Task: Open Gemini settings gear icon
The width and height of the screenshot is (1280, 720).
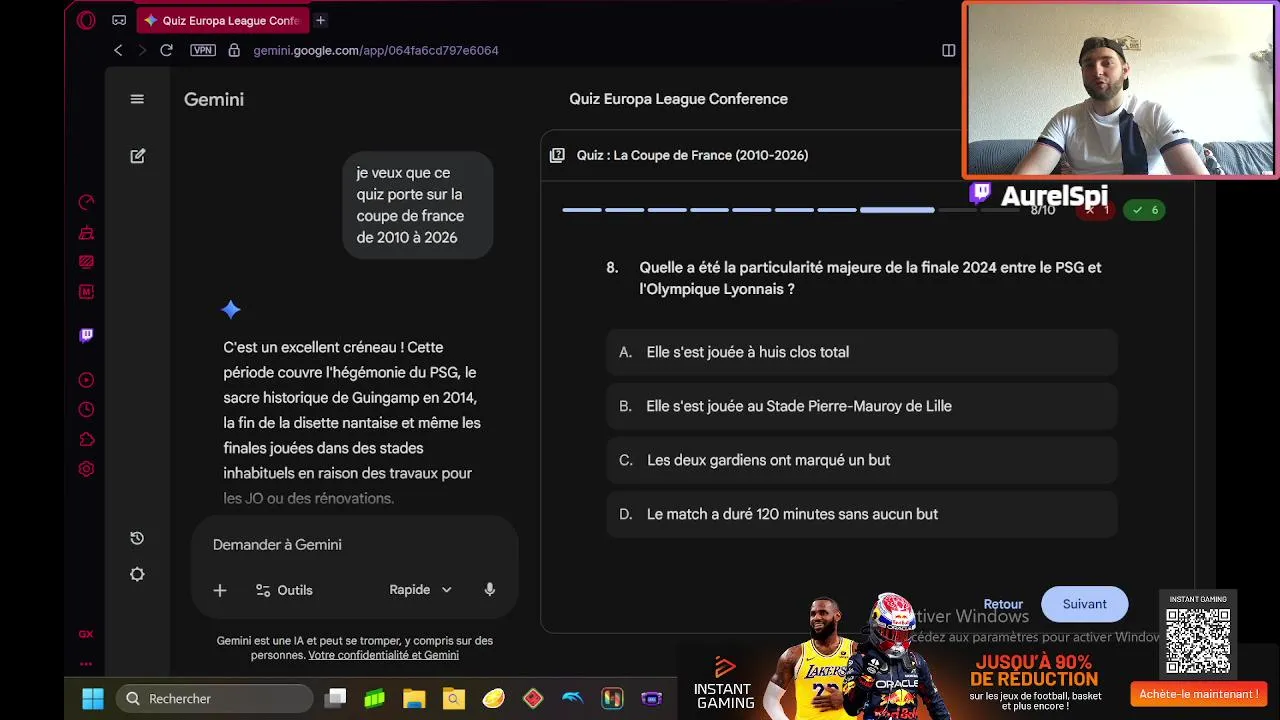Action: click(137, 574)
